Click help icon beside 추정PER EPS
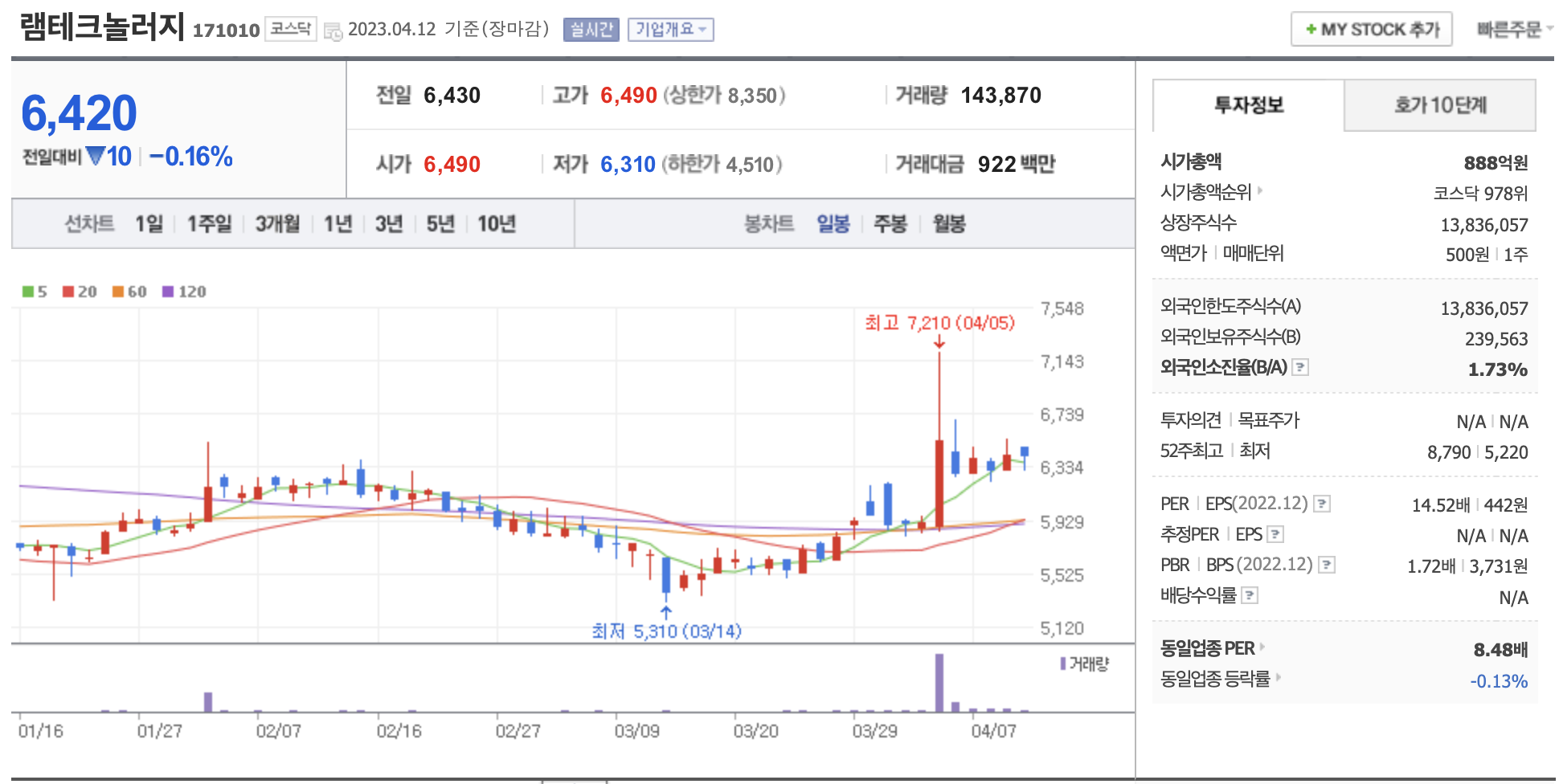The width and height of the screenshot is (1559, 784). 1275,534
